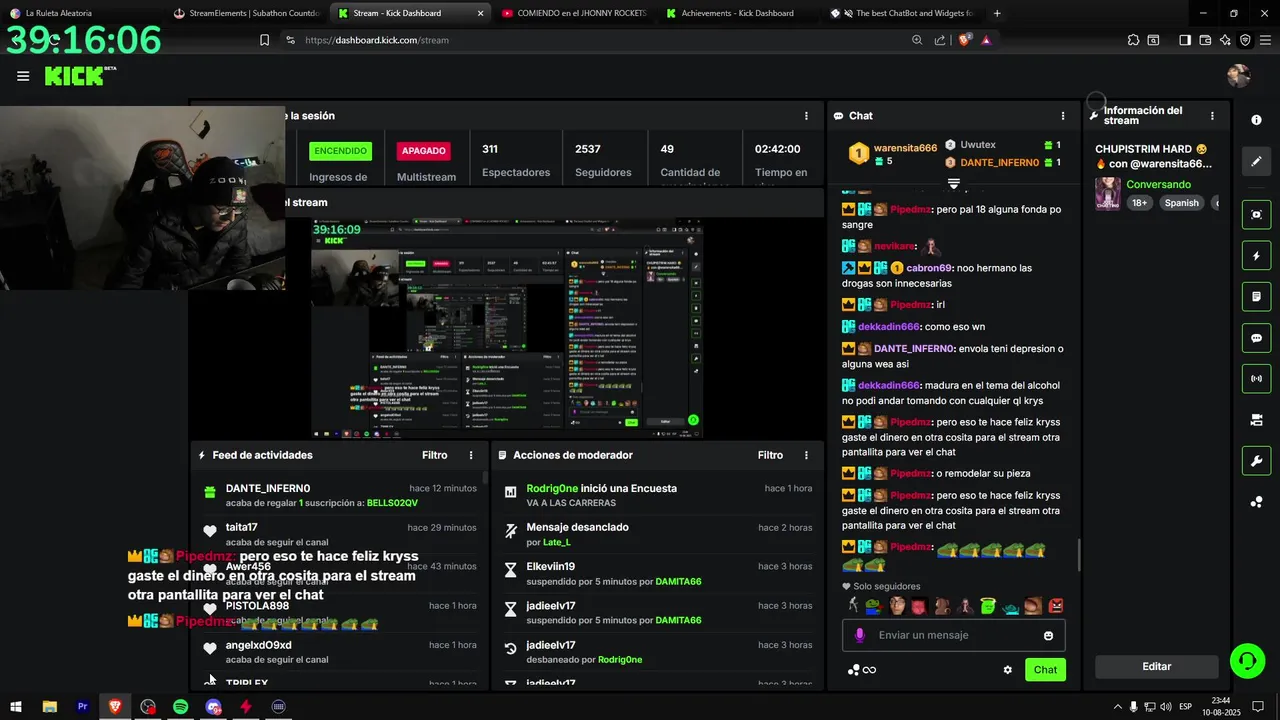The image size is (1280, 720).
Task: Open the layout panels icon in right sidebar
Action: pyautogui.click(x=1256, y=420)
